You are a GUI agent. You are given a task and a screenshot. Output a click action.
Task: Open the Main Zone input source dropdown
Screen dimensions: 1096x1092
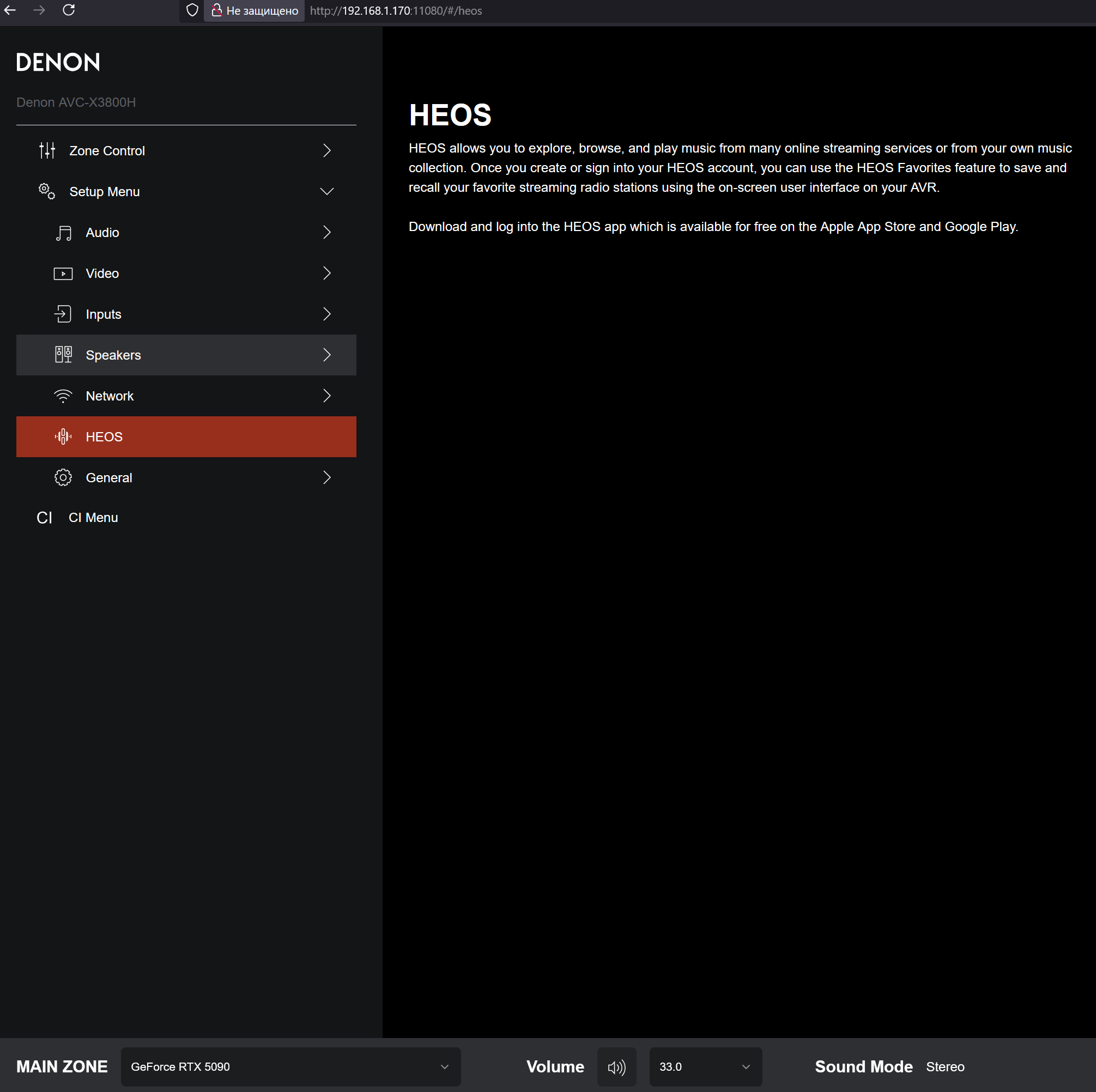tap(290, 1067)
